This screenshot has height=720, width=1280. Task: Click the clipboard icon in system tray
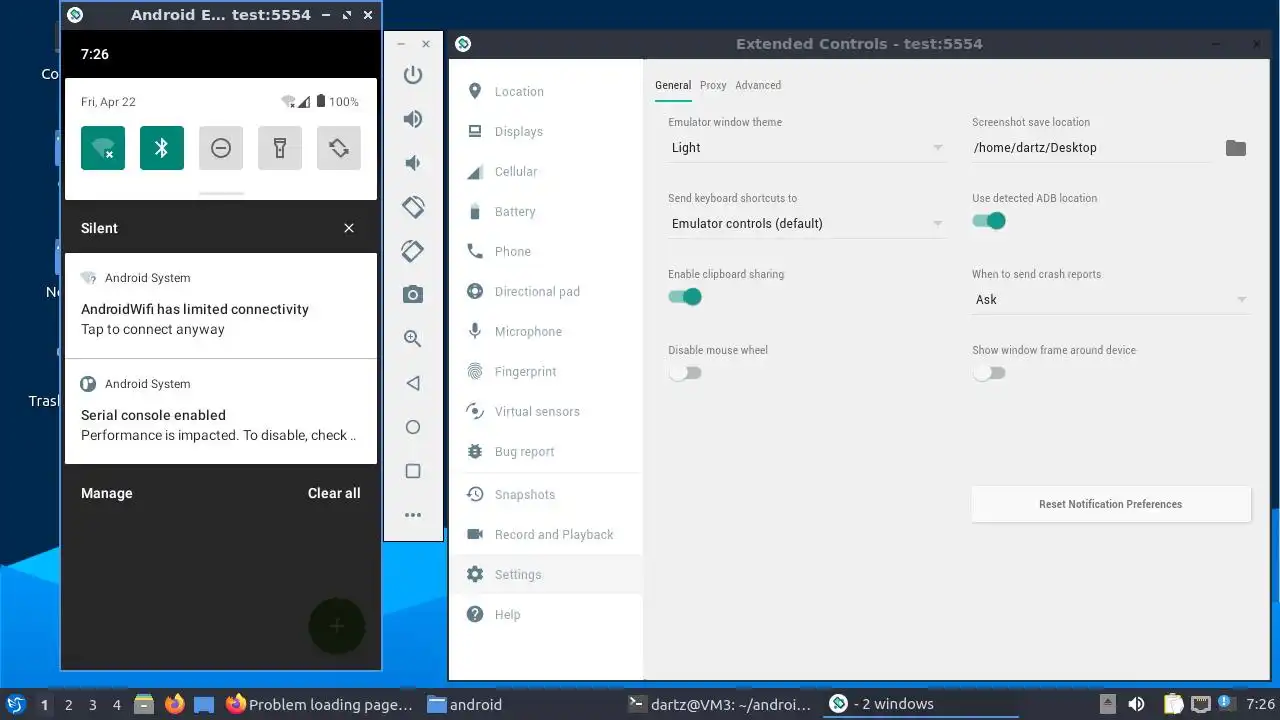(1173, 704)
